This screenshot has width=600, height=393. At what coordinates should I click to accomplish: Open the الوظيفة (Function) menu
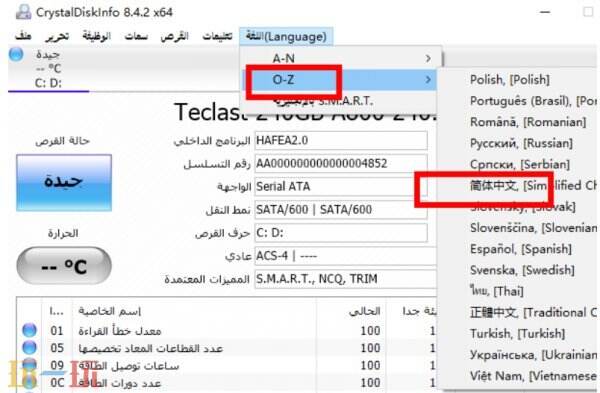pyautogui.click(x=97, y=36)
